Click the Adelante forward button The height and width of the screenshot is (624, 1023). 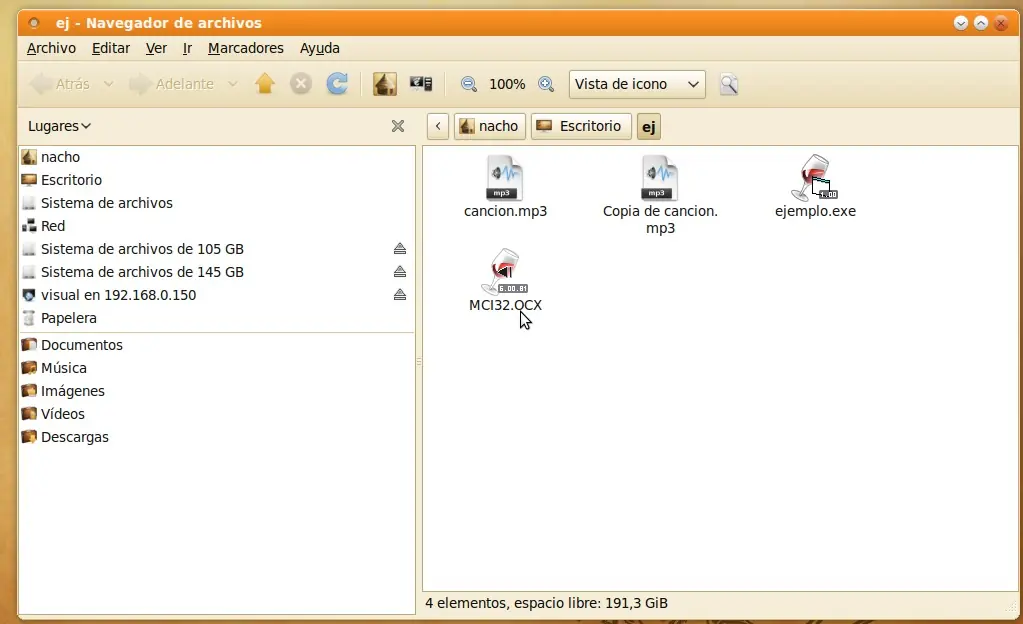pos(172,84)
